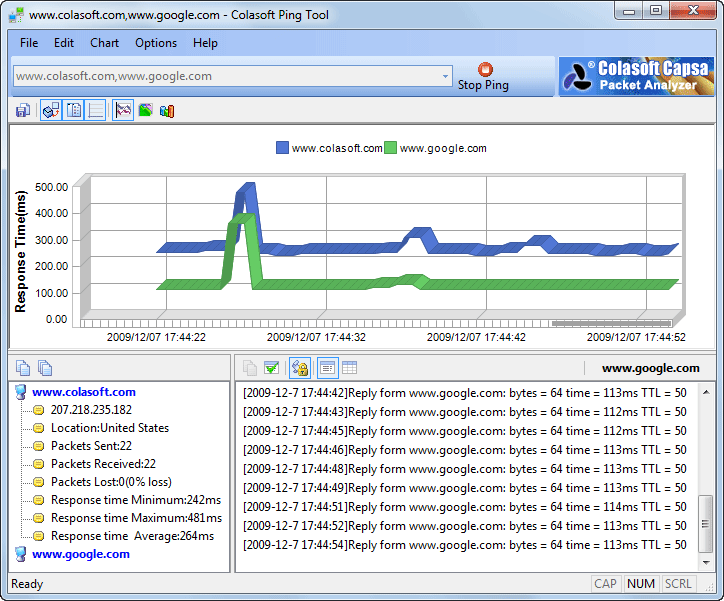Click the yellow bullet icon beside Packets Sent
The height and width of the screenshot is (601, 724).
coord(39,446)
